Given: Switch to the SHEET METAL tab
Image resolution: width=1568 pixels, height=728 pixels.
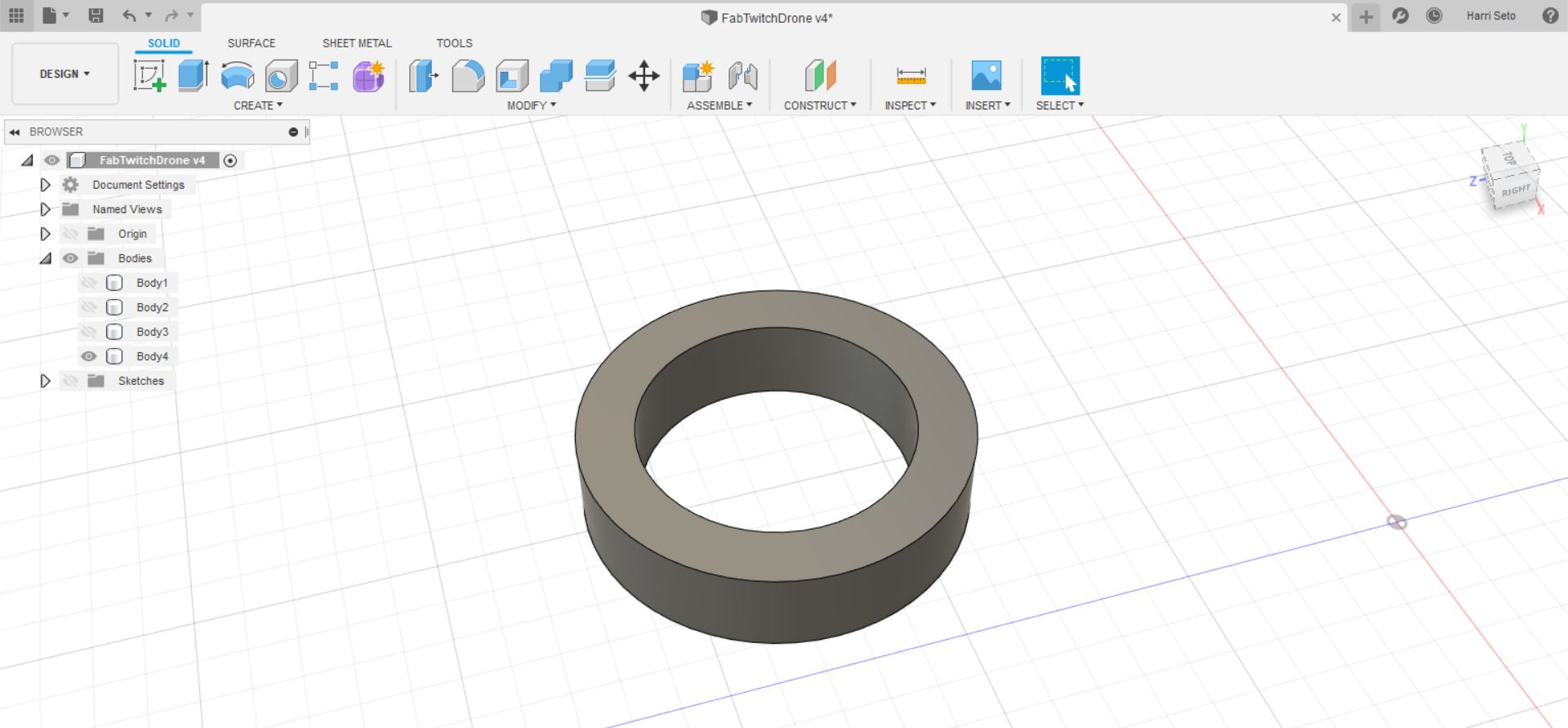Looking at the screenshot, I should (357, 43).
